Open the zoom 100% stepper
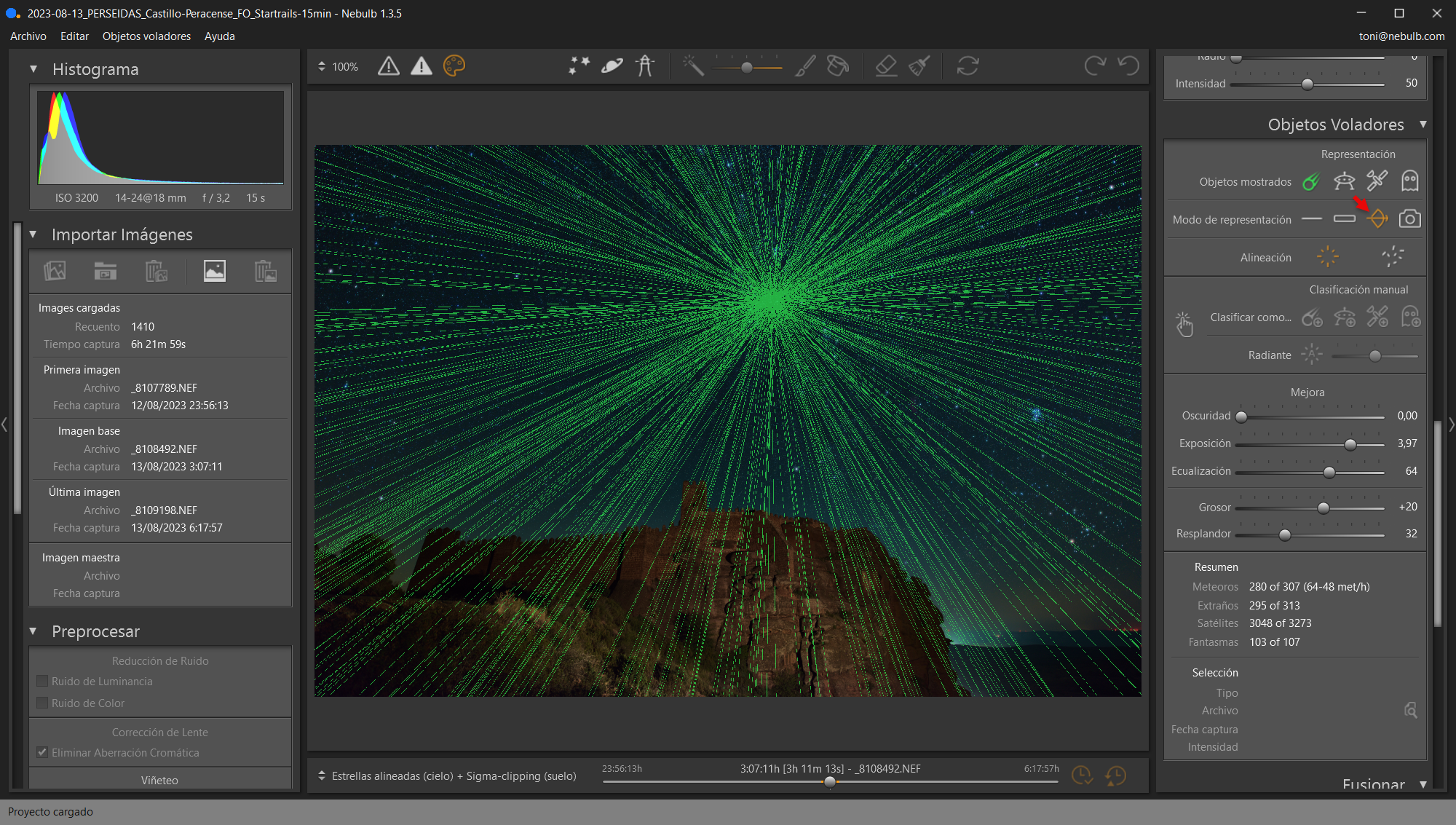Screen dimensions: 1456x825 [322, 66]
